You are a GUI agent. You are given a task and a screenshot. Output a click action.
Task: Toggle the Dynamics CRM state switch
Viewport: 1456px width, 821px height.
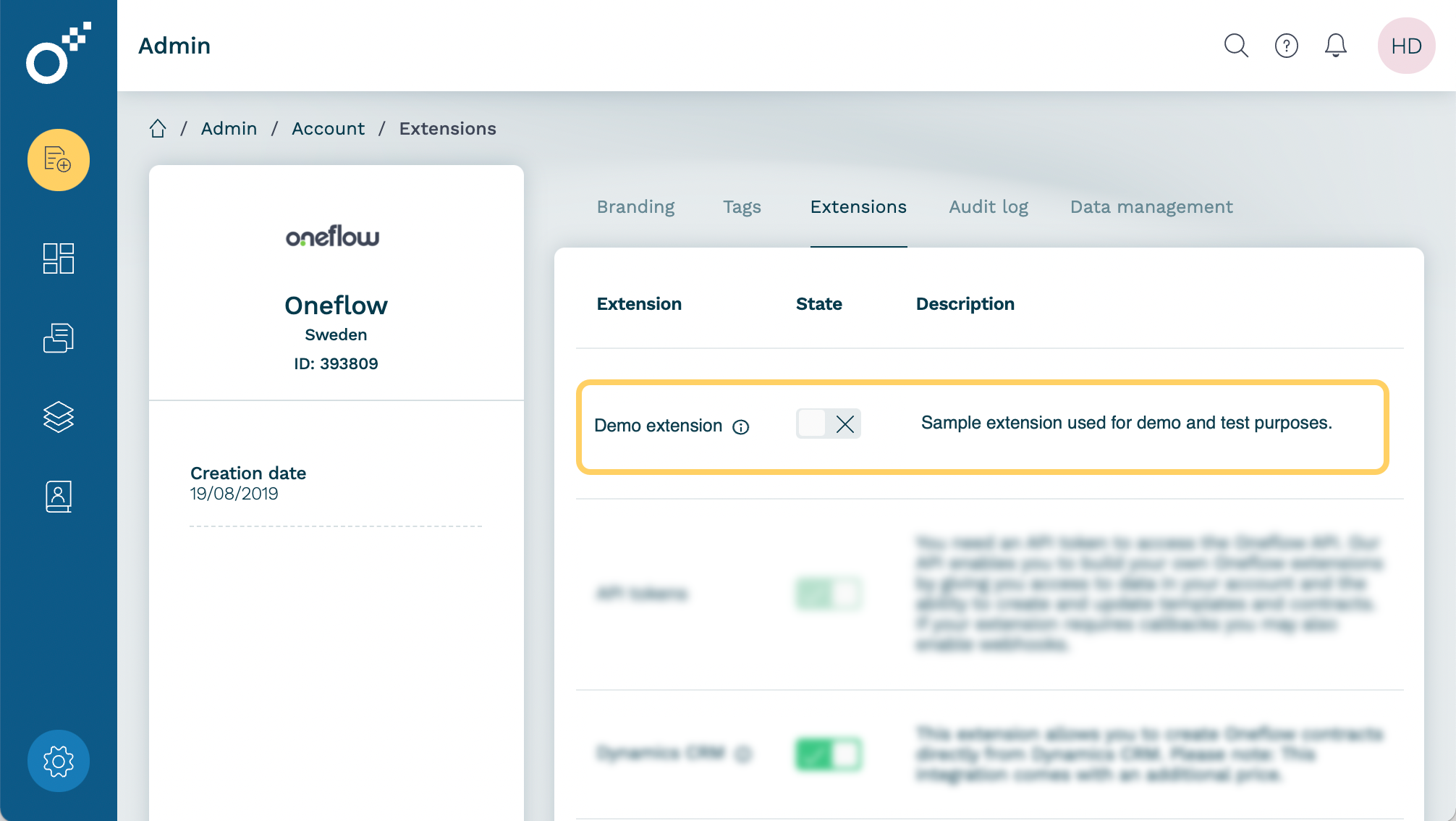click(828, 754)
